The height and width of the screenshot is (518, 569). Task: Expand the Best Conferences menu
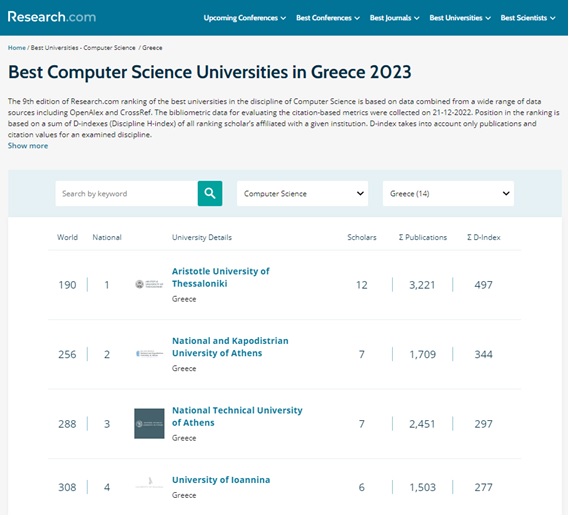coord(328,18)
